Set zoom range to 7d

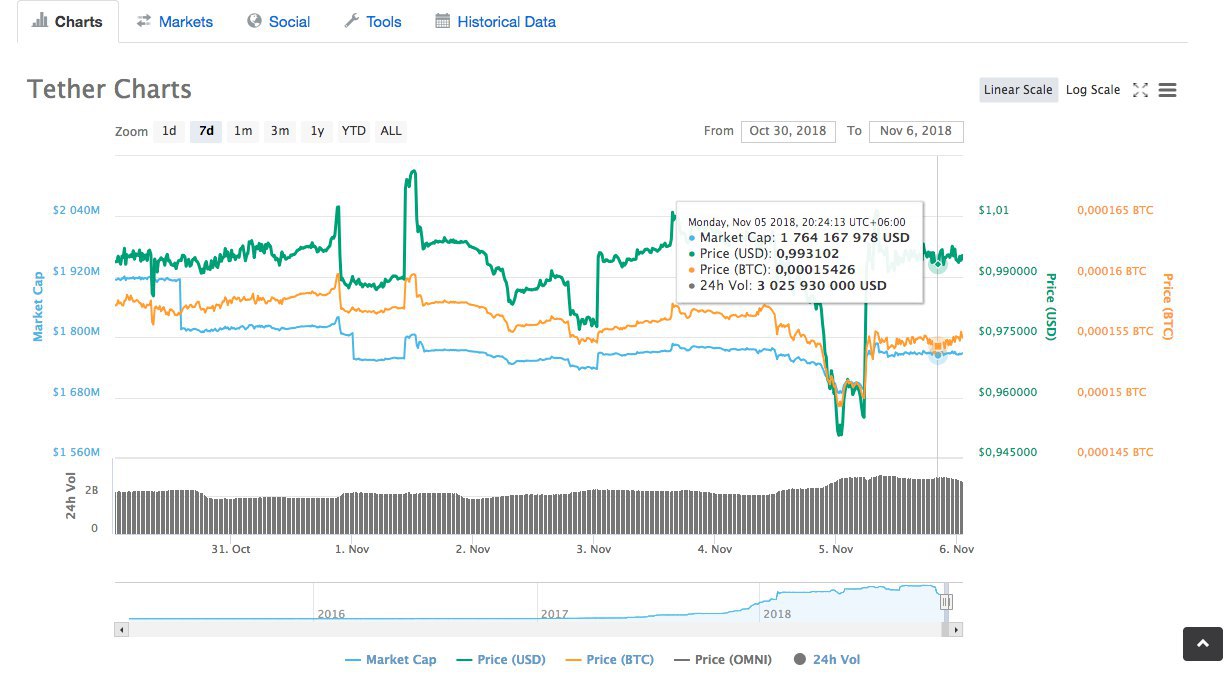206,131
